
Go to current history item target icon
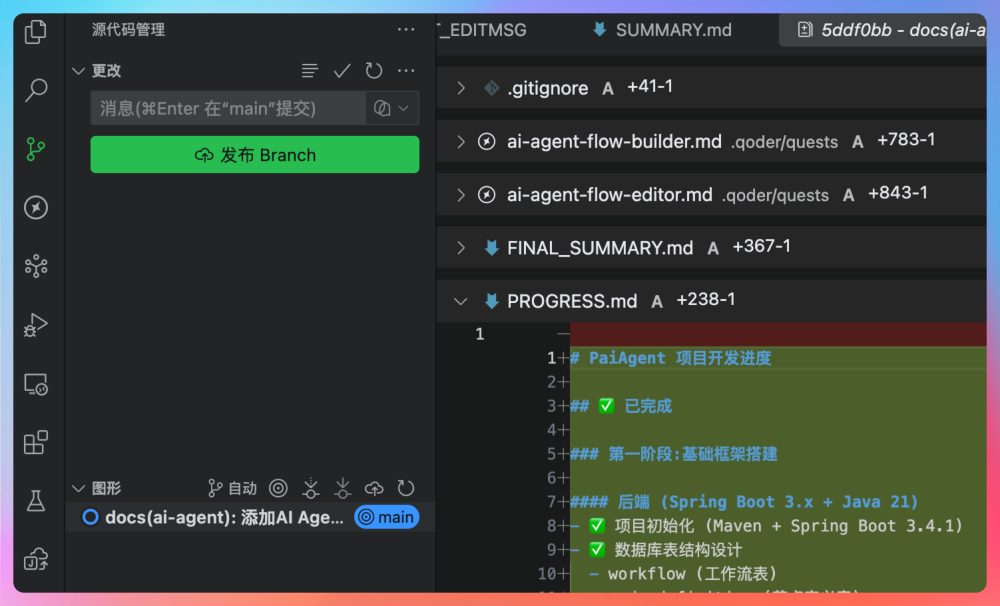click(279, 488)
